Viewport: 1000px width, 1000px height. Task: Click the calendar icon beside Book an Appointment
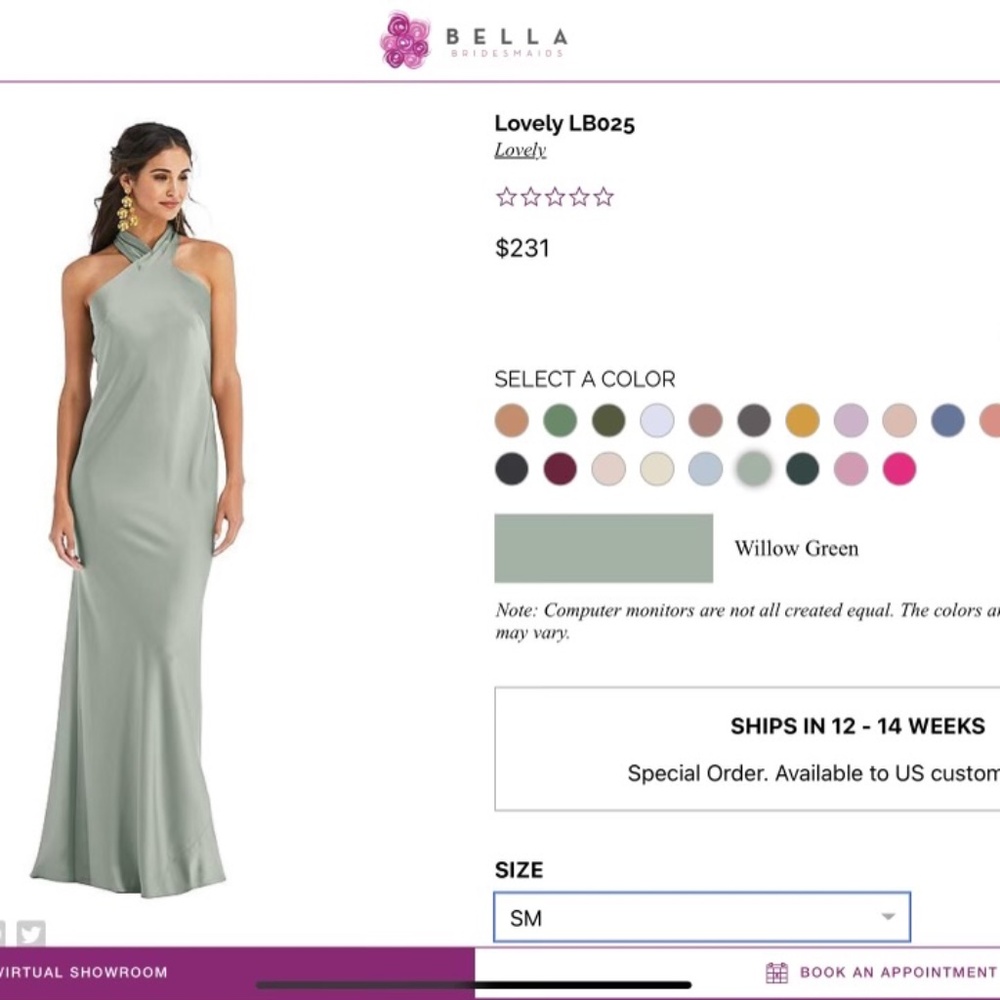(776, 971)
